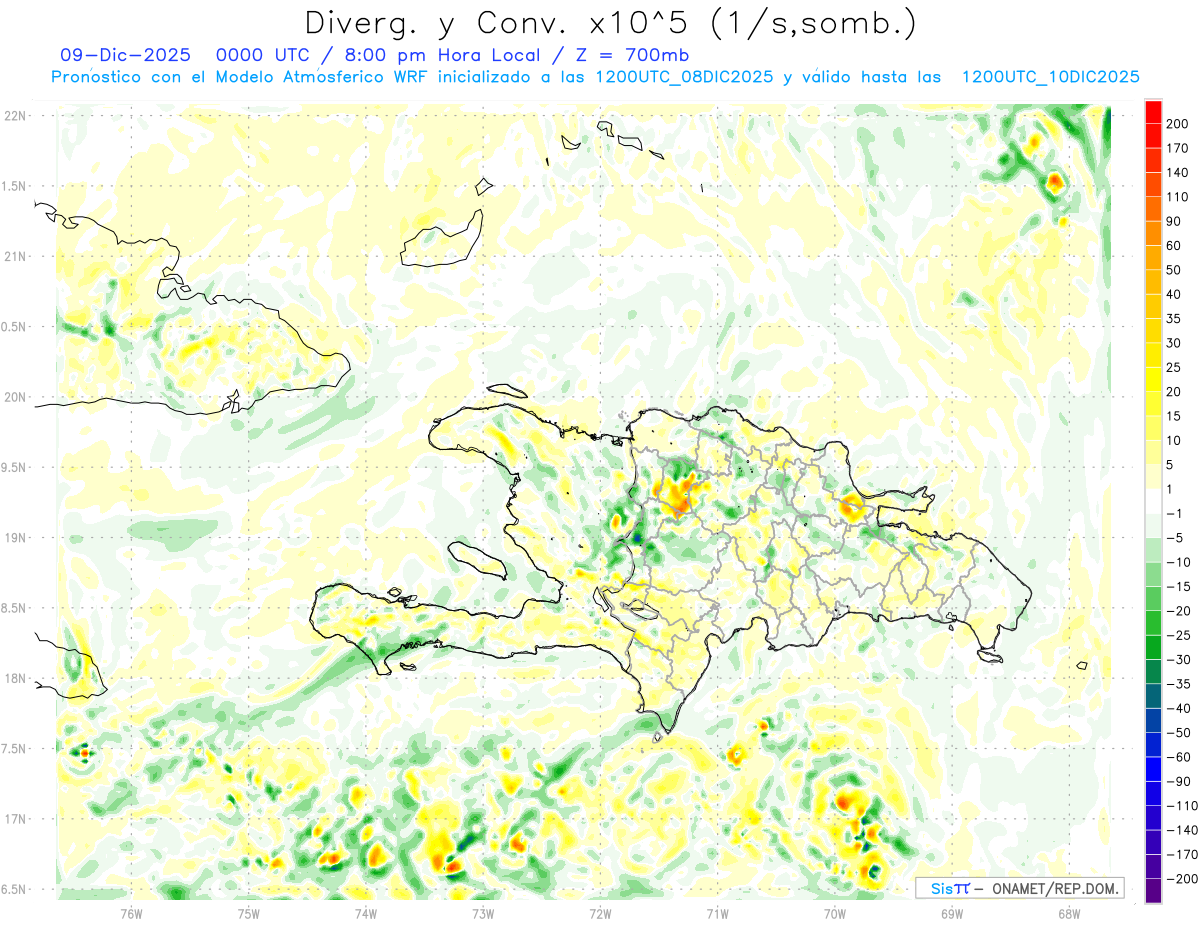
Task: Click the '19N' latitude label
Action: (x=15, y=538)
